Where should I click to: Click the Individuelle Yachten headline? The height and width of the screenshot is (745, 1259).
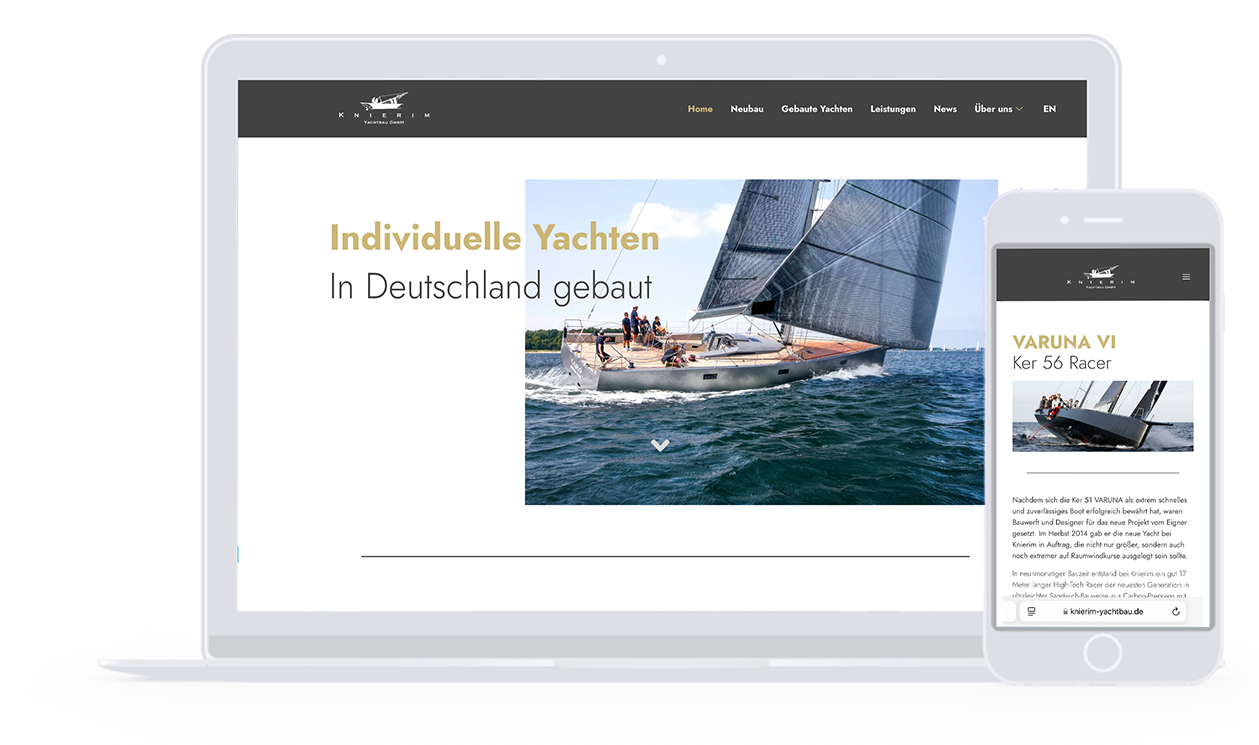tap(494, 238)
